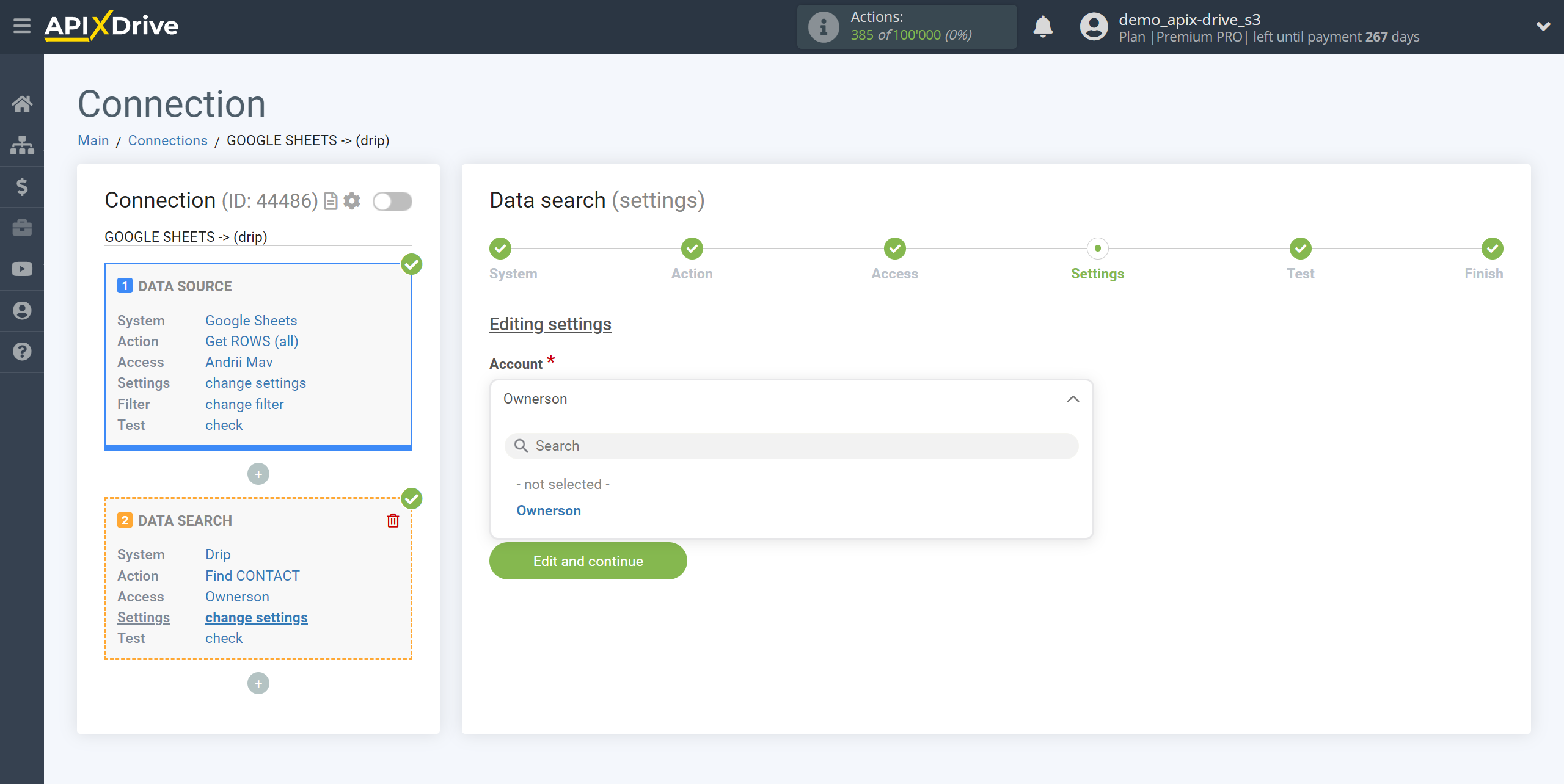Go to the Test step
Screen dimensions: 1564x784
point(1301,249)
